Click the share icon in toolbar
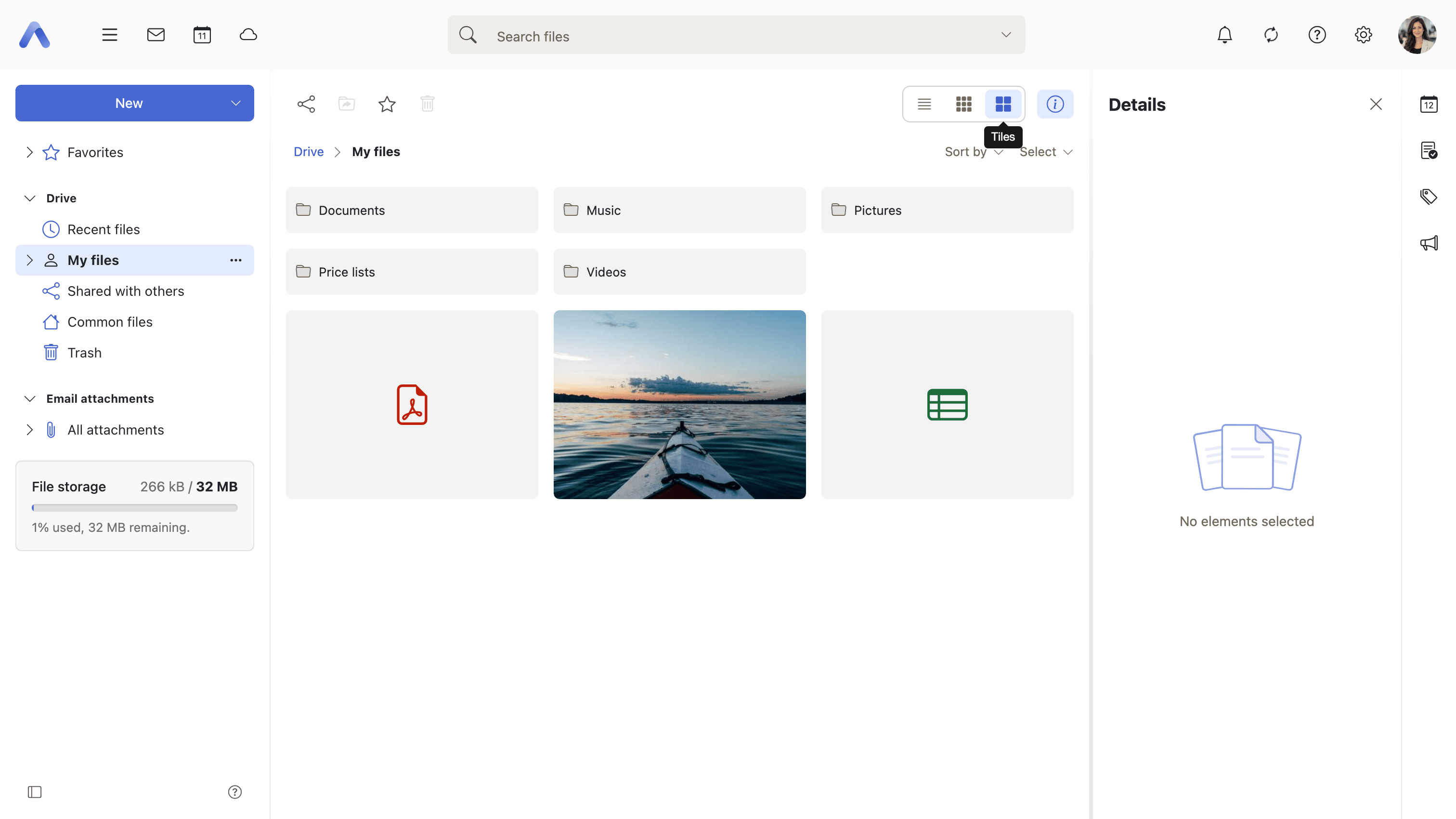The height and width of the screenshot is (819, 1456). [x=306, y=104]
